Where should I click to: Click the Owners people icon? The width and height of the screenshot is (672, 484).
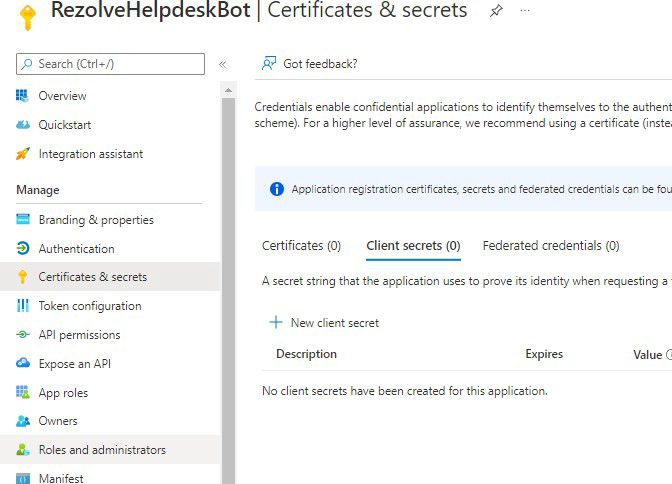23,421
